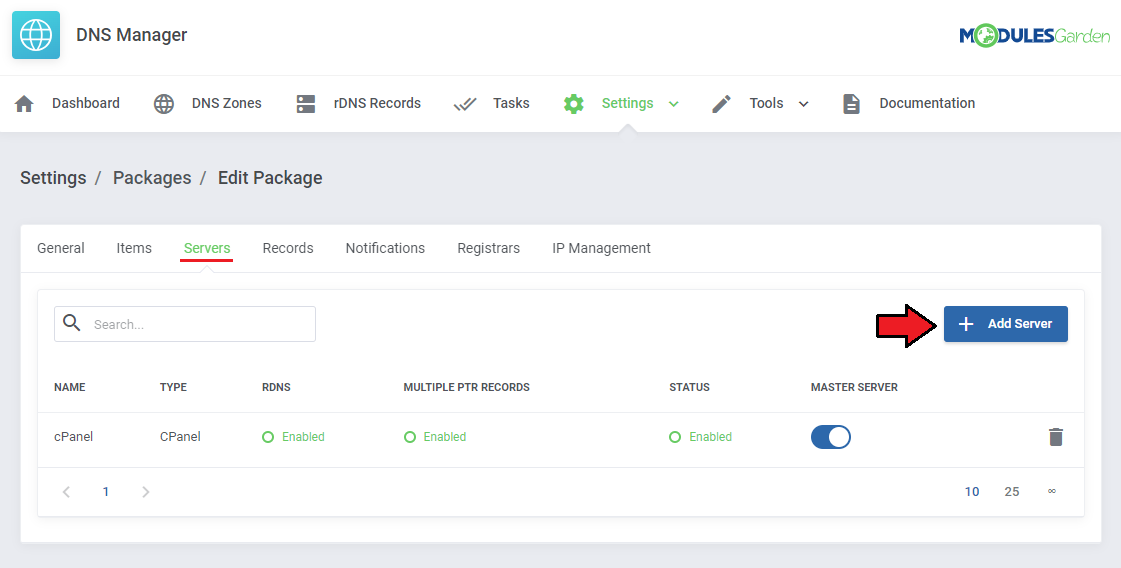
Task: Sort by STATUS column header
Action: [689, 387]
